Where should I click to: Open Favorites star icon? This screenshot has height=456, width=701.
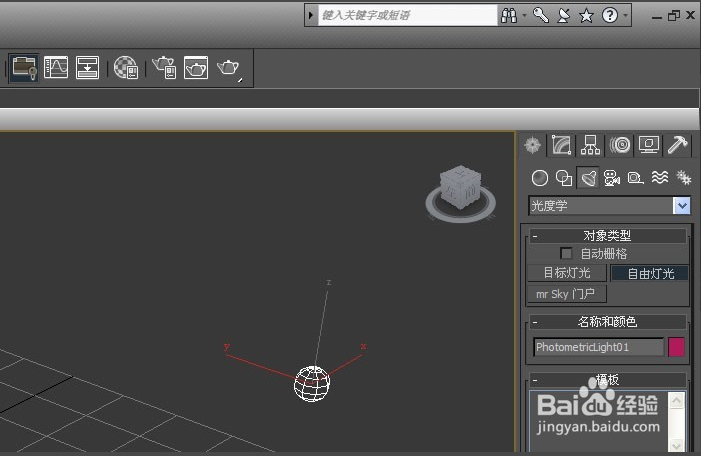(x=586, y=16)
